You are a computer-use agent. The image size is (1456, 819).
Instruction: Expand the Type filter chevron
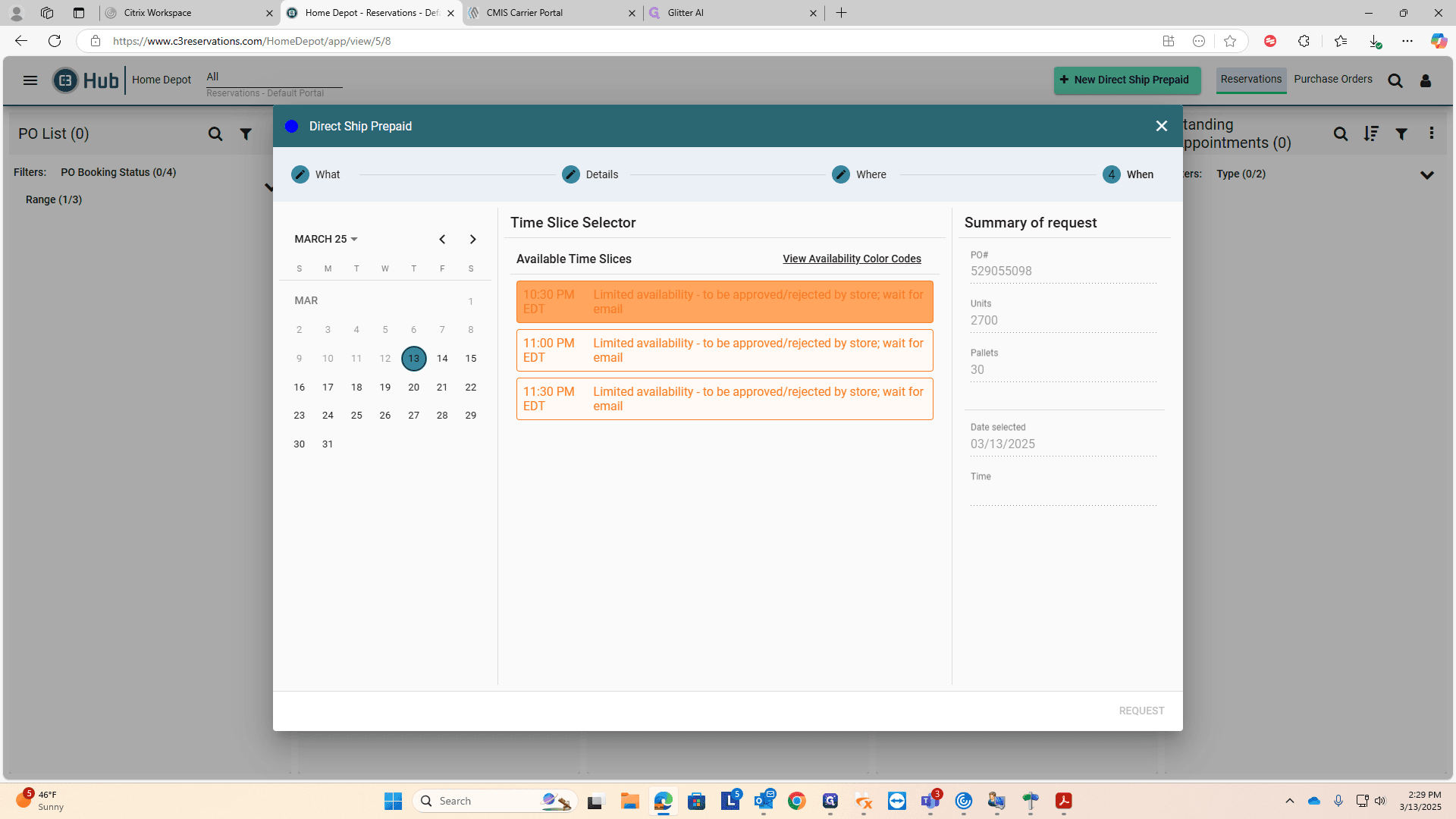(x=1427, y=175)
